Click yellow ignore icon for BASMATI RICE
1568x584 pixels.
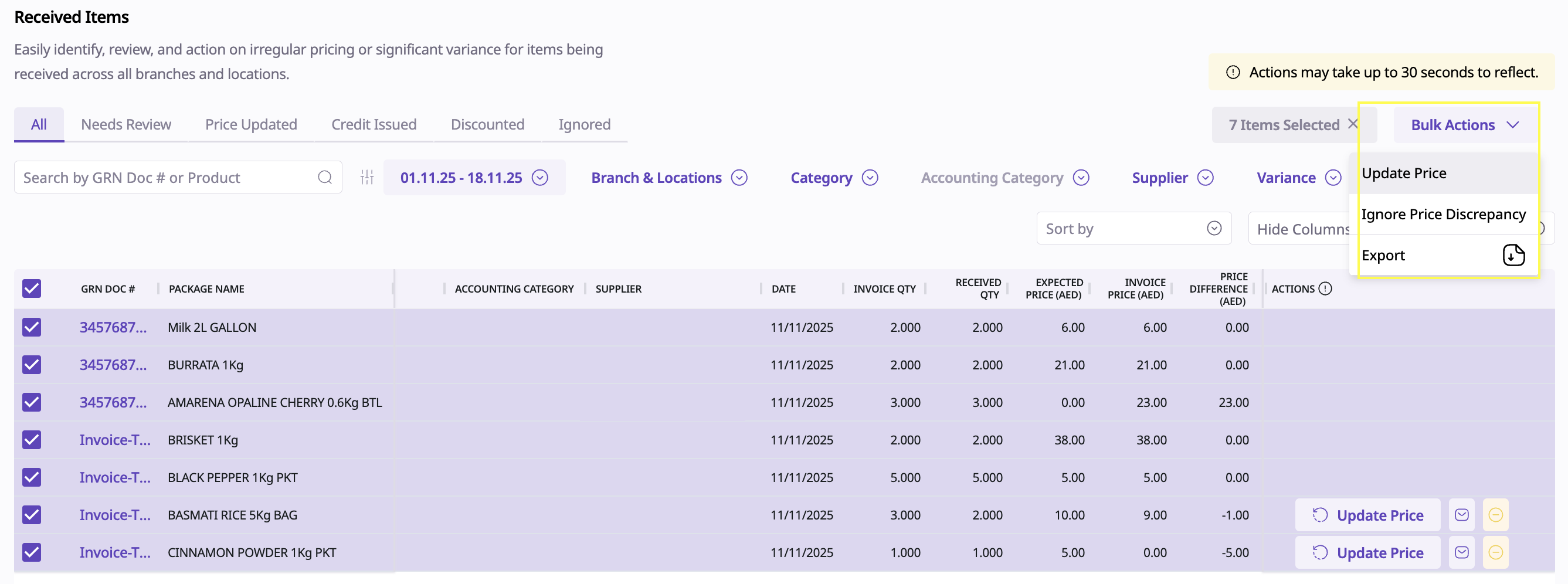pos(1495,515)
